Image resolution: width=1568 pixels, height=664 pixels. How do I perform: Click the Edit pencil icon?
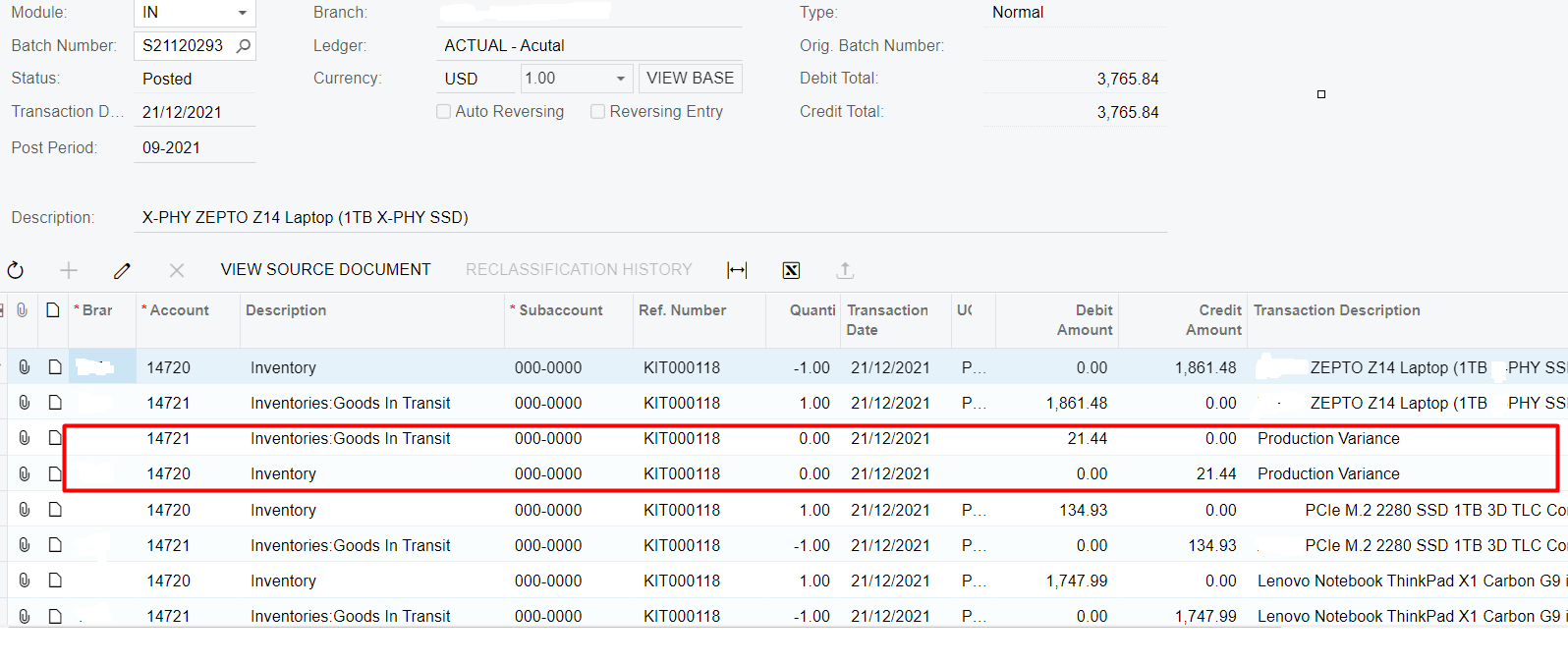(x=122, y=270)
